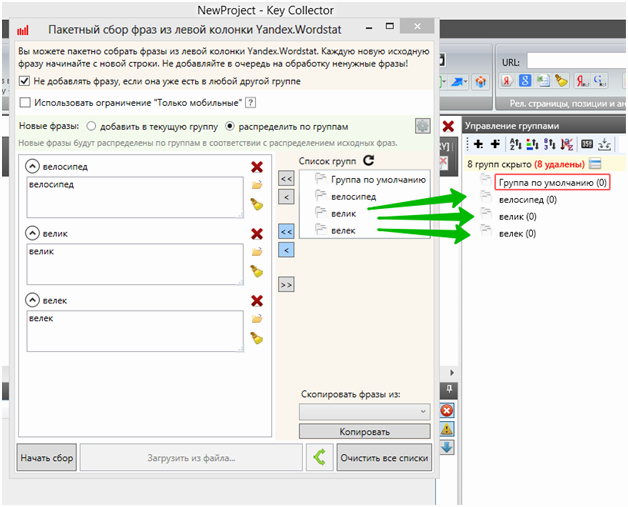Refresh the Список групп list
Viewport: 628px width, 507px height.
pos(368,161)
